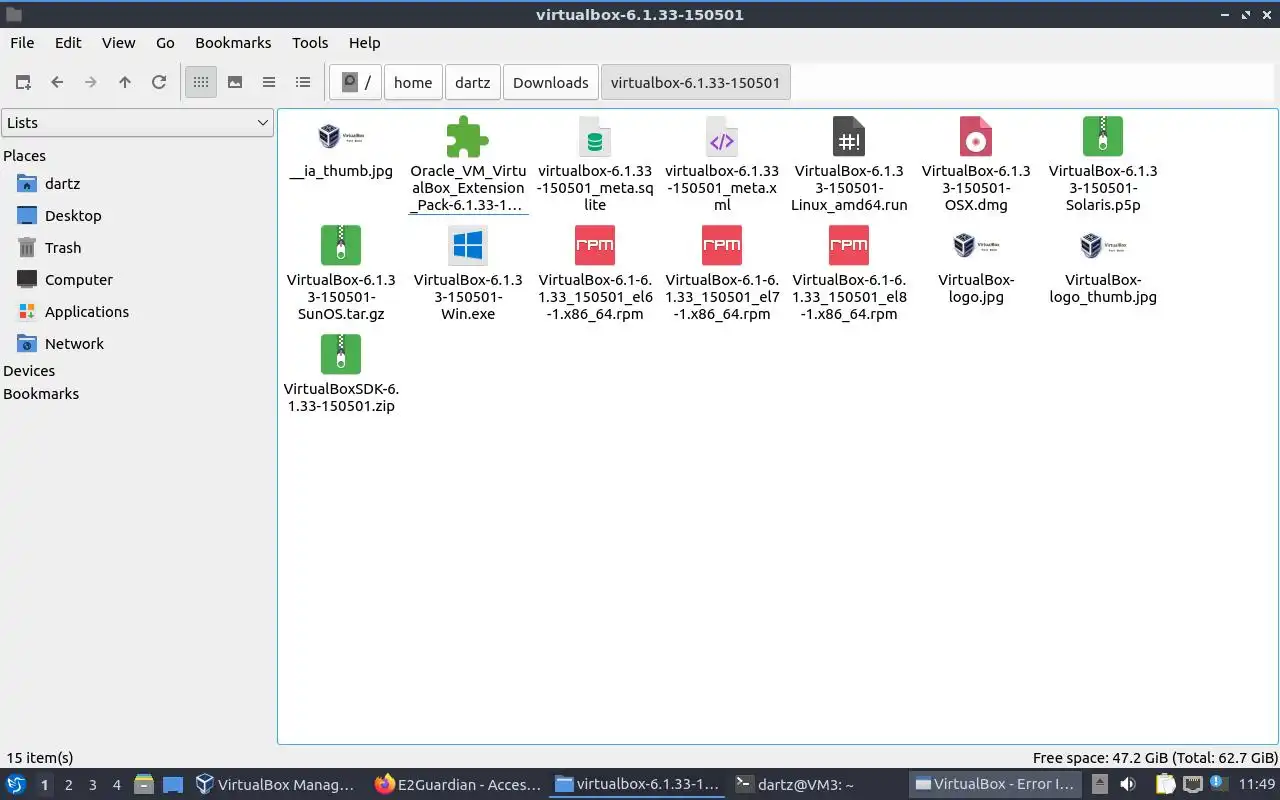Select the Bookmarks sidebar heading
Screen dimensions: 1280x800
(x=41, y=394)
